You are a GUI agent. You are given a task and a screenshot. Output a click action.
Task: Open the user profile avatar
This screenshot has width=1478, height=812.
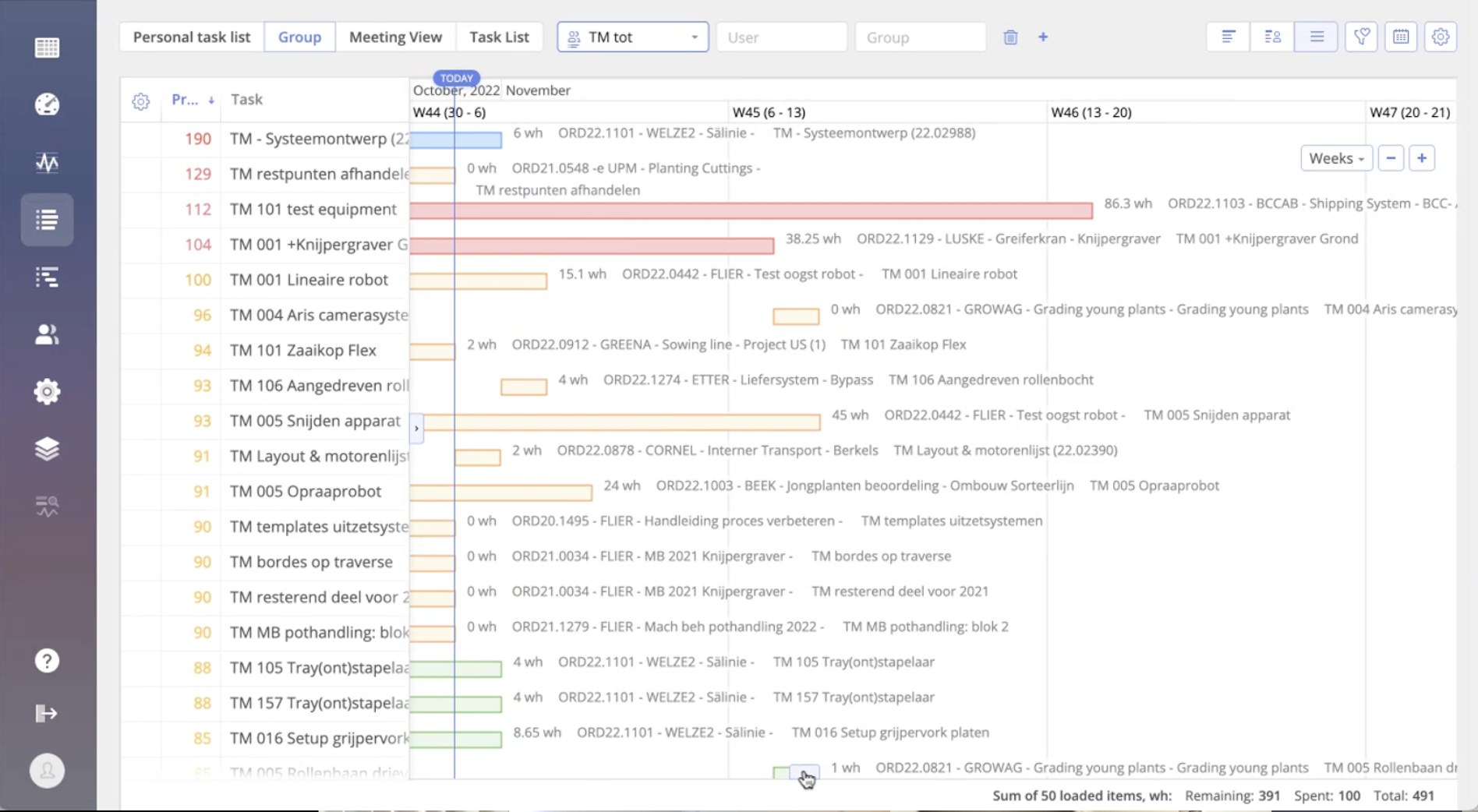[x=47, y=771]
